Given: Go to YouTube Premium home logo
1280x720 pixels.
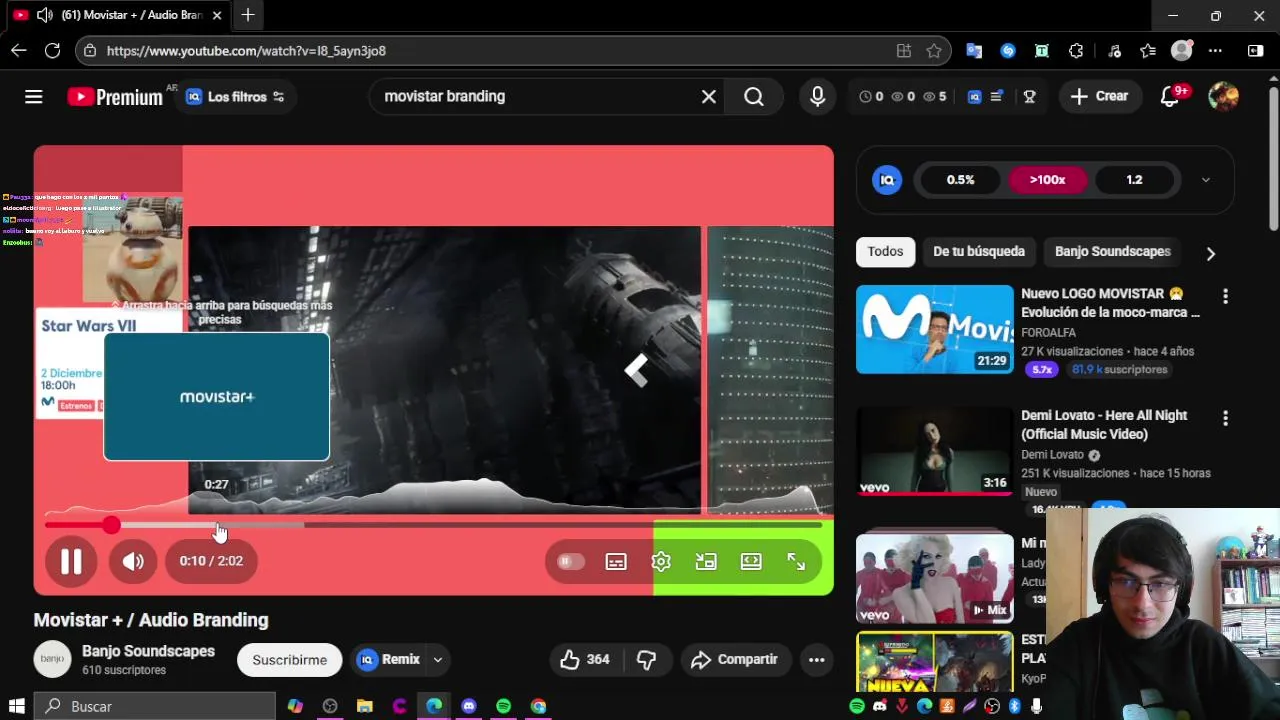Looking at the screenshot, I should click(115, 97).
